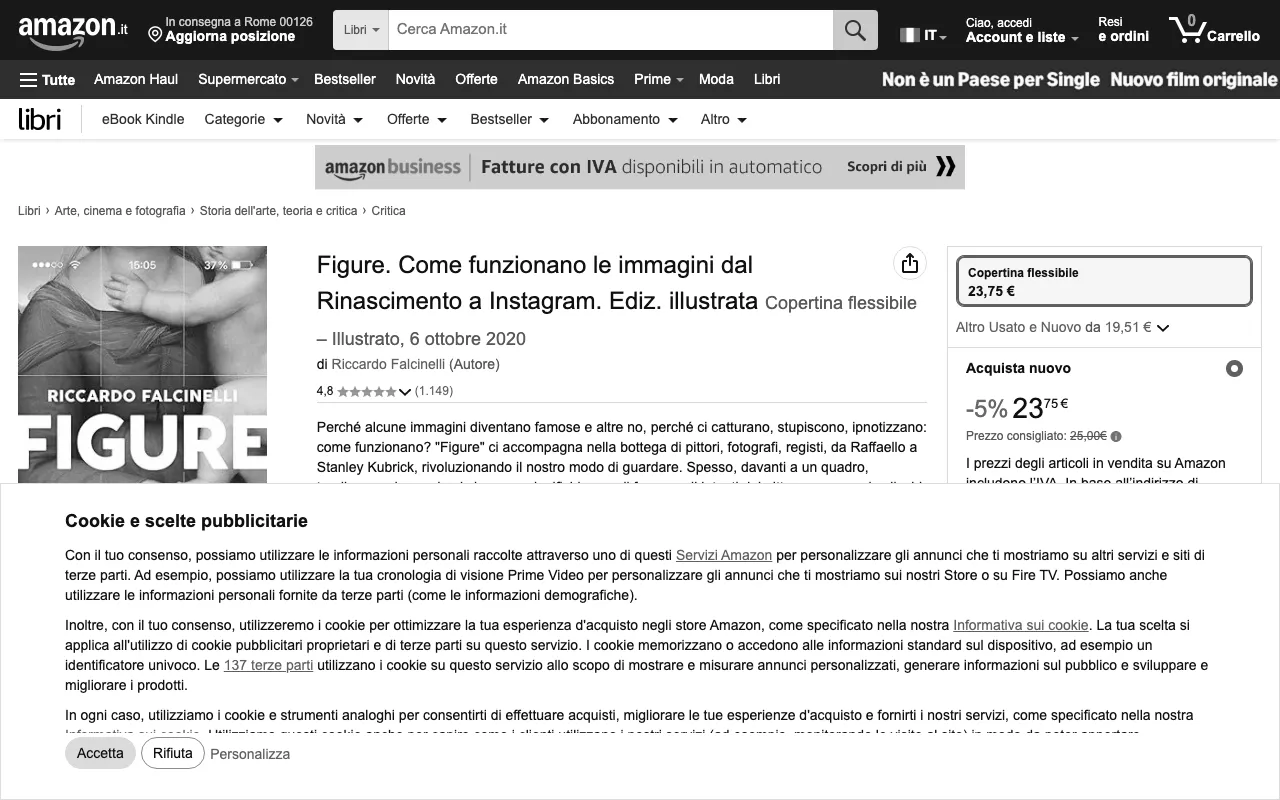Viewport: 1280px width, 800px height.
Task: Open Novità in the top nav bar
Action: click(x=415, y=79)
